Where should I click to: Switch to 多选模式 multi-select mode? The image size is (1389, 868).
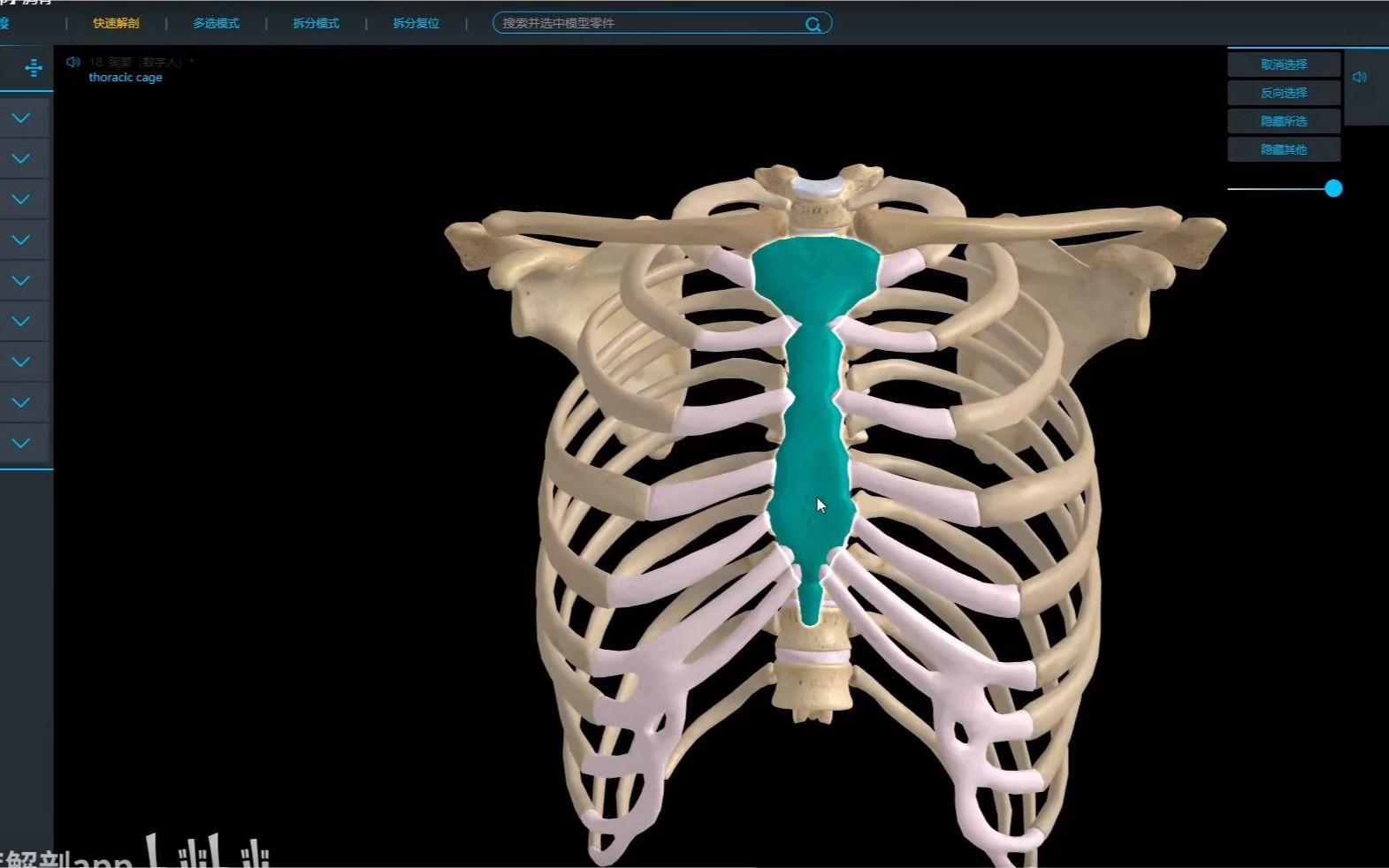click(216, 24)
